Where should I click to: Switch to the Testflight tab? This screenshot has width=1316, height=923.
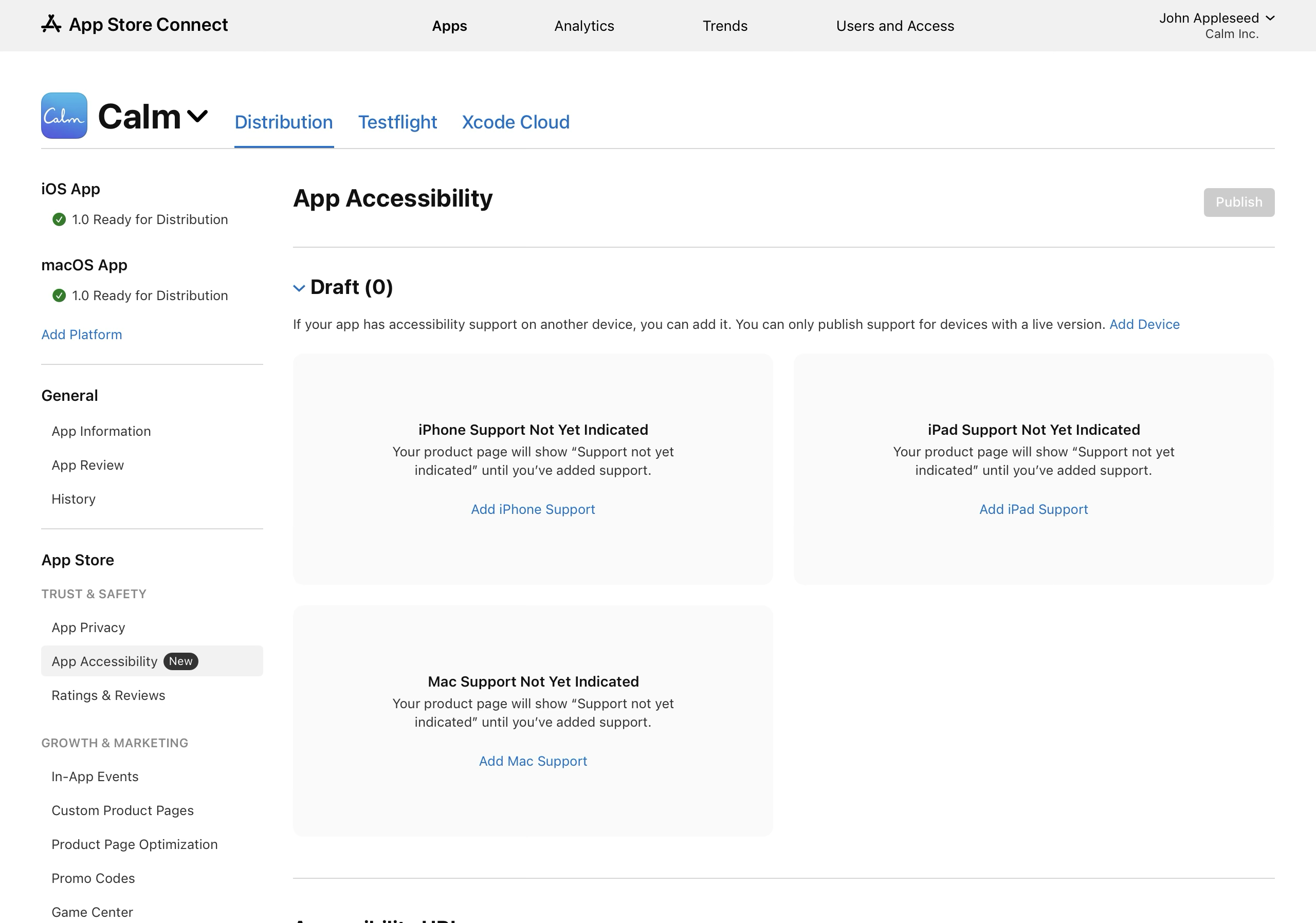397,122
